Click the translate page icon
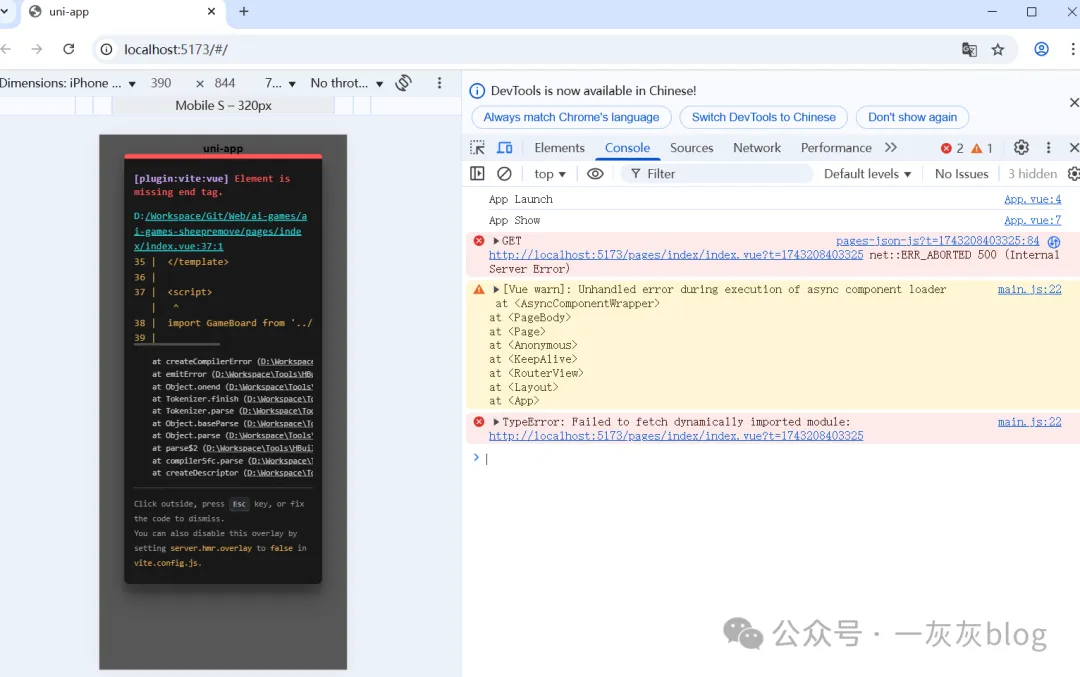 pos(969,49)
